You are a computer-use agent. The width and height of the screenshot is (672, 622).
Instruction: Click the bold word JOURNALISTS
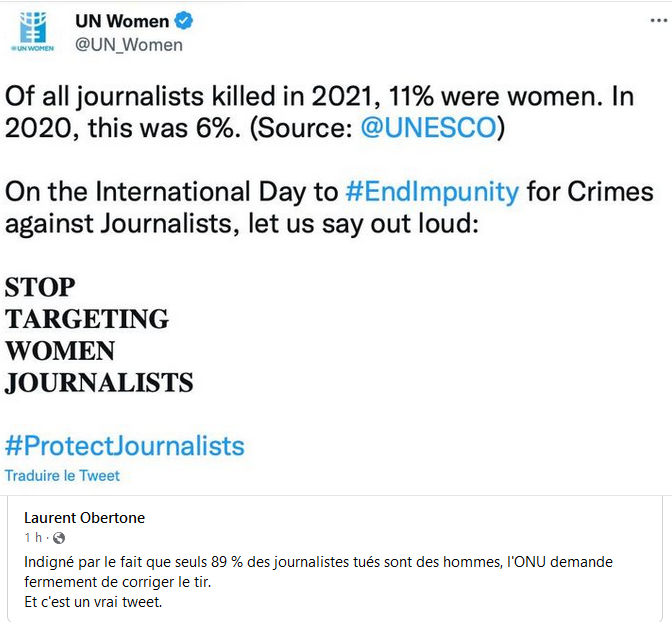(x=99, y=382)
